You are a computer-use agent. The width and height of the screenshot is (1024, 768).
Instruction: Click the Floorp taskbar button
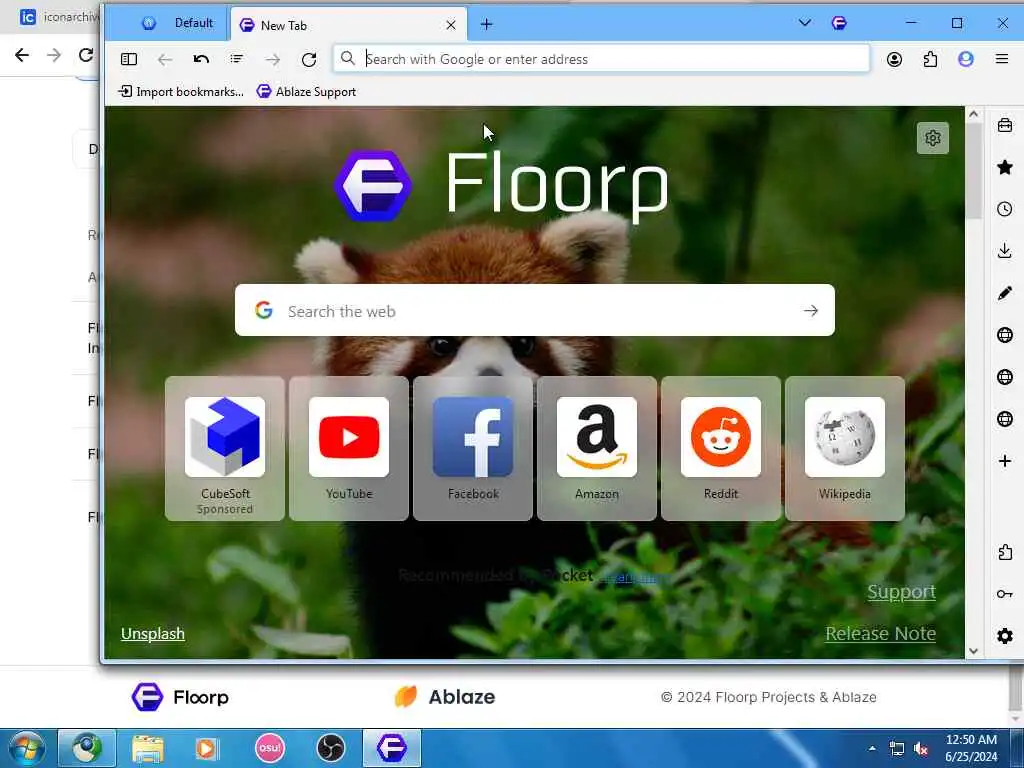[x=392, y=748]
